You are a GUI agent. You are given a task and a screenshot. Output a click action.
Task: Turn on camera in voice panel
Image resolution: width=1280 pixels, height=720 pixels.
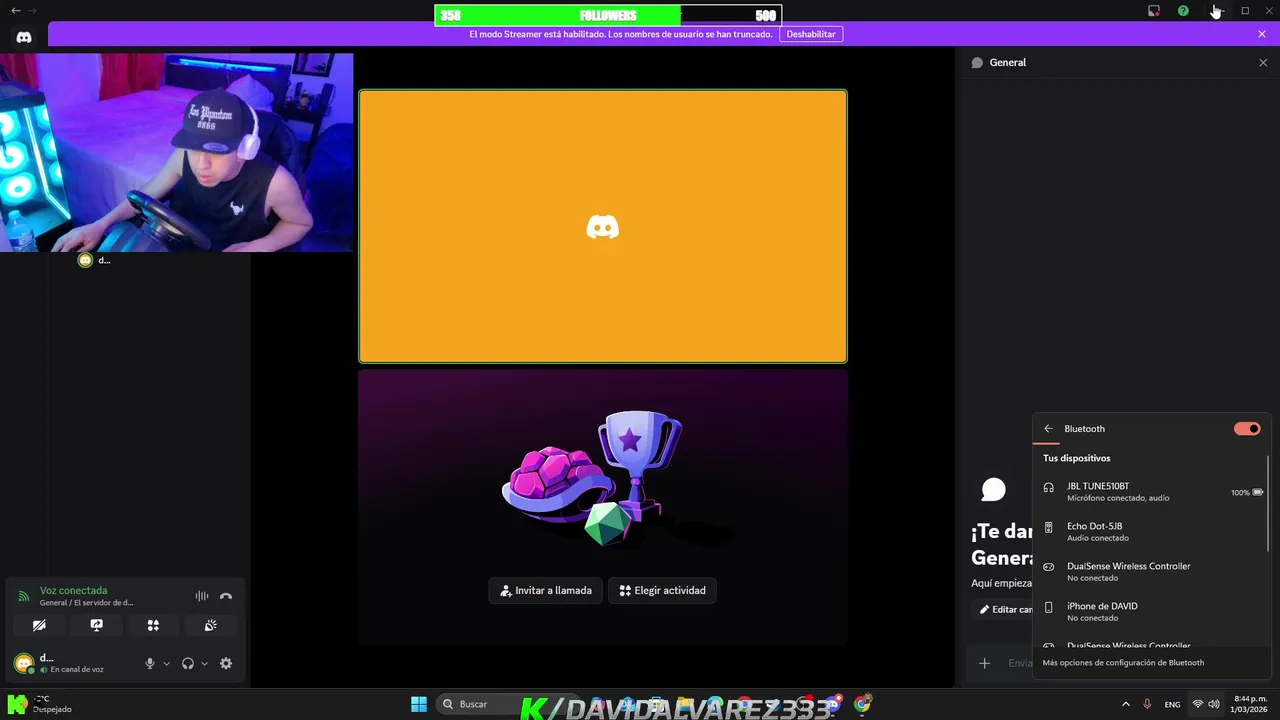[x=39, y=625]
